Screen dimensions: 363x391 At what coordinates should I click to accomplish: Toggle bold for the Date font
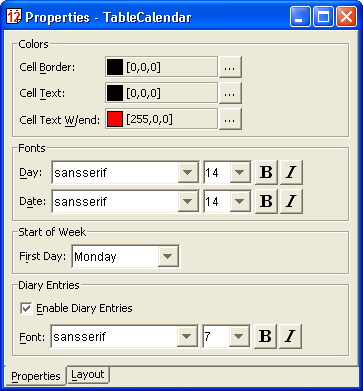coord(266,201)
